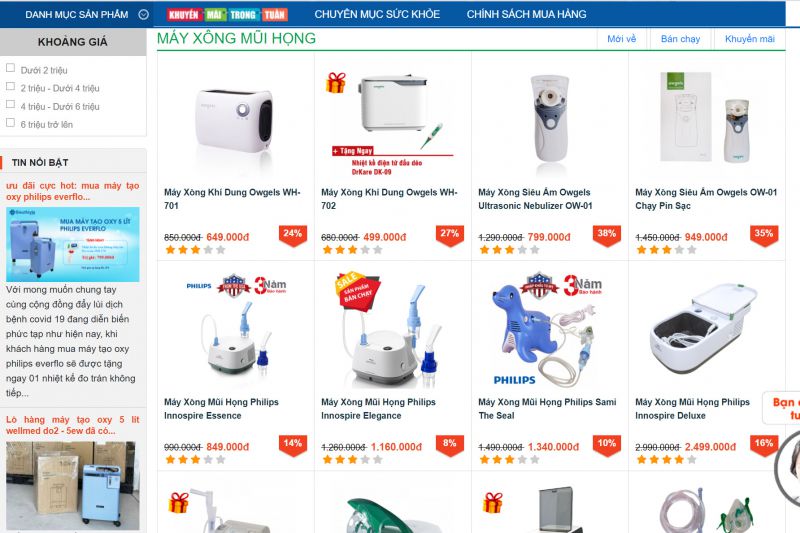Click the wellmed oxygen machine boxes thumbnail
This screenshot has height=533, width=800.
[72, 485]
